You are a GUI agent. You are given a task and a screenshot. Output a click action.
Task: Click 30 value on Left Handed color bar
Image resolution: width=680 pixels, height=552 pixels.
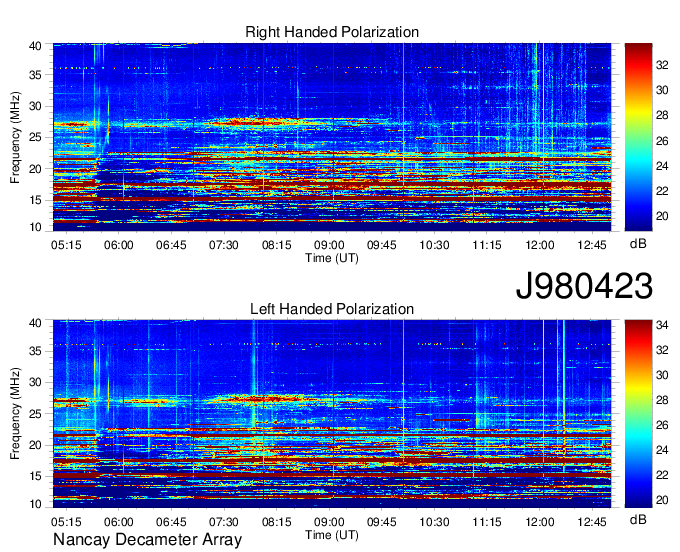662,375
